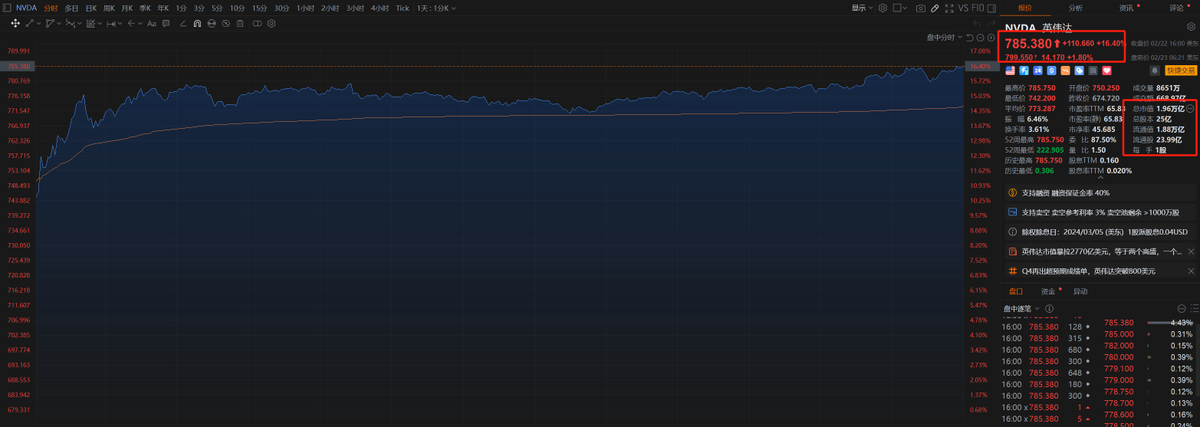Expand line tool options arrow

[39, 23]
